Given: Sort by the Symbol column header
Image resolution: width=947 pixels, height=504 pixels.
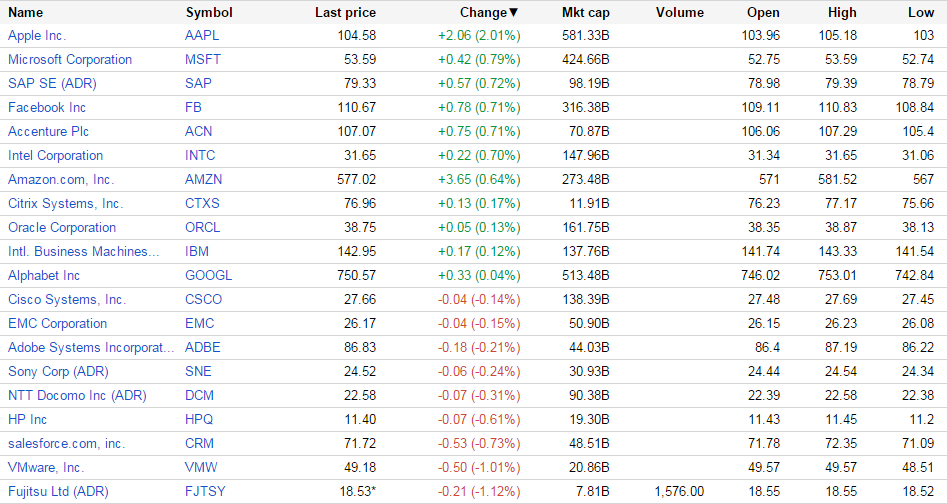Looking at the screenshot, I should click(x=208, y=12).
